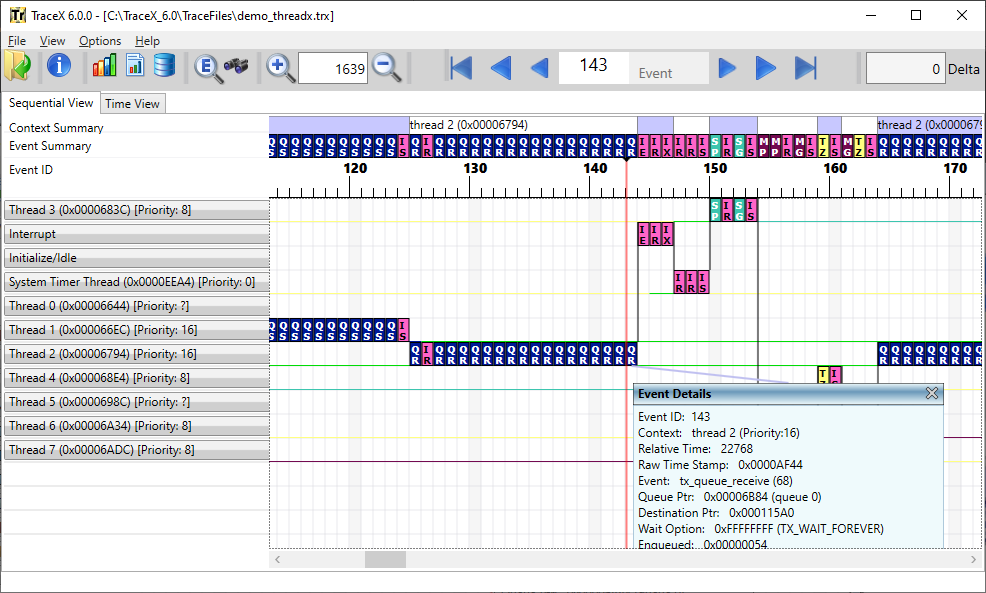Advance to the next event
This screenshot has width=986, height=593.
tap(727, 67)
